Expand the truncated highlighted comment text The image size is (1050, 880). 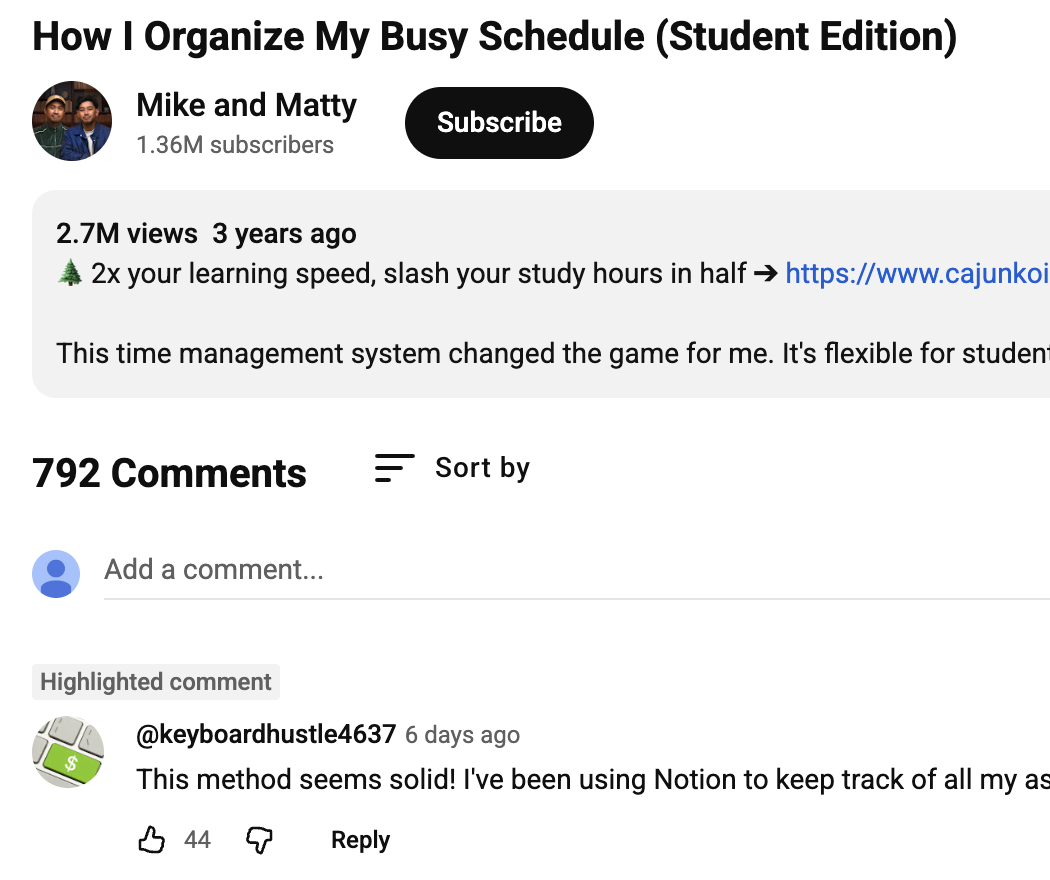click(592, 779)
